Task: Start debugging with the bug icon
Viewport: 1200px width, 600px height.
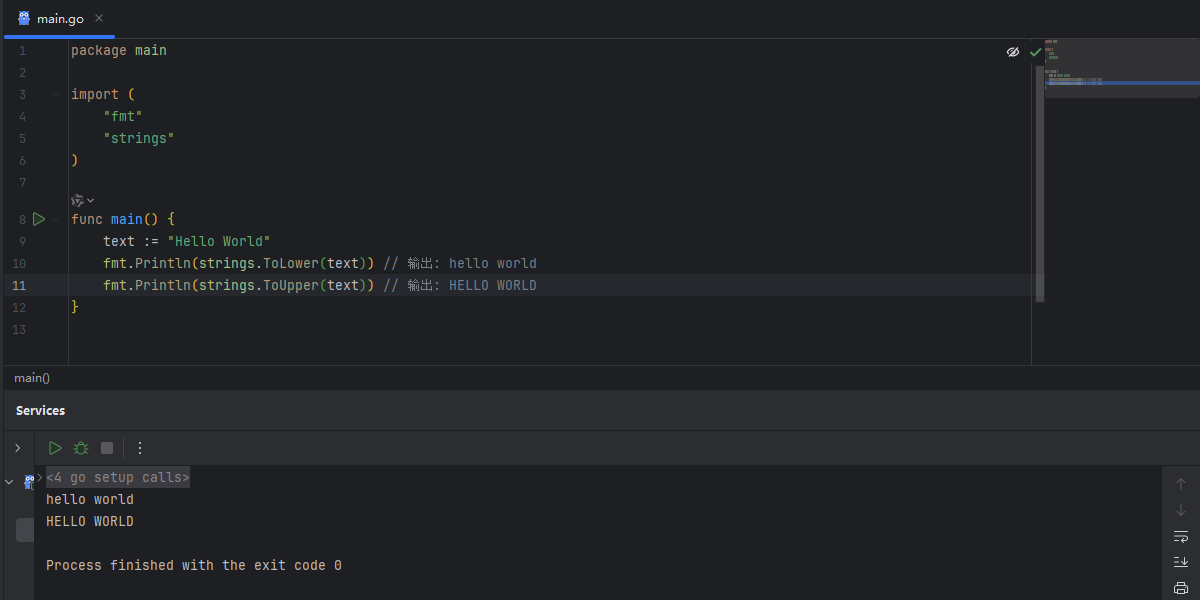Action: pyautogui.click(x=81, y=448)
